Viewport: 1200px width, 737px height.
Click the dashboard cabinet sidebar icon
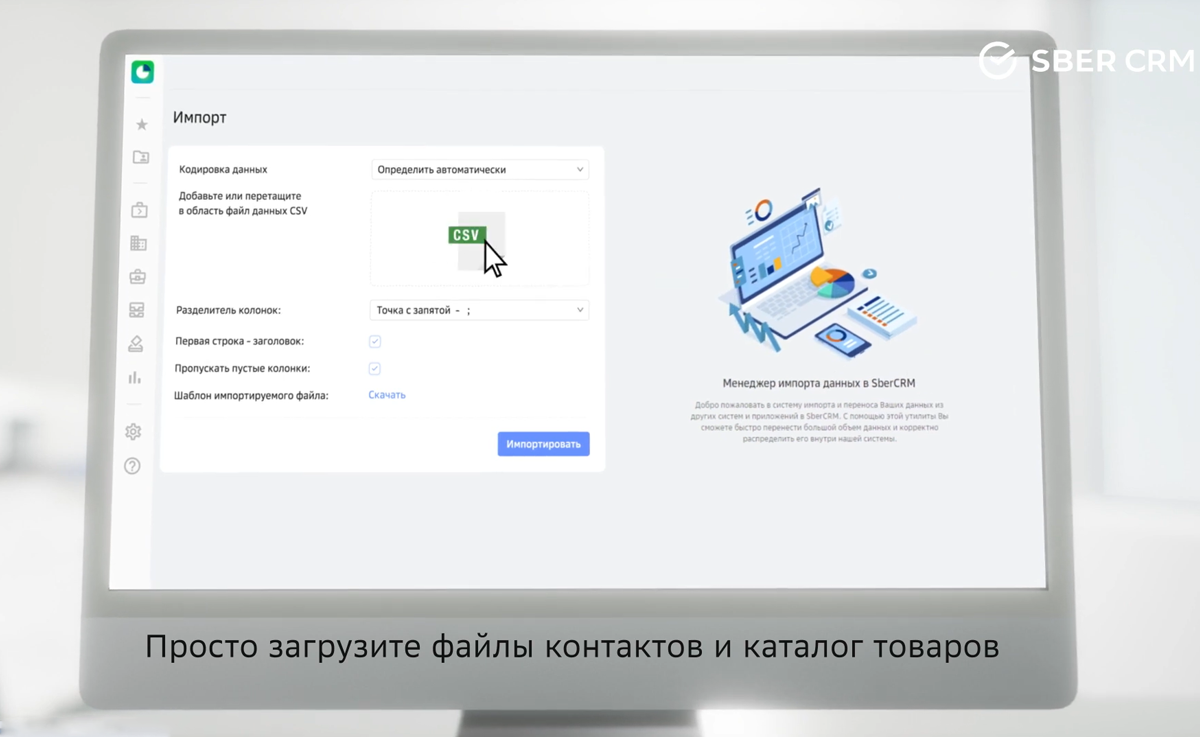(137, 310)
